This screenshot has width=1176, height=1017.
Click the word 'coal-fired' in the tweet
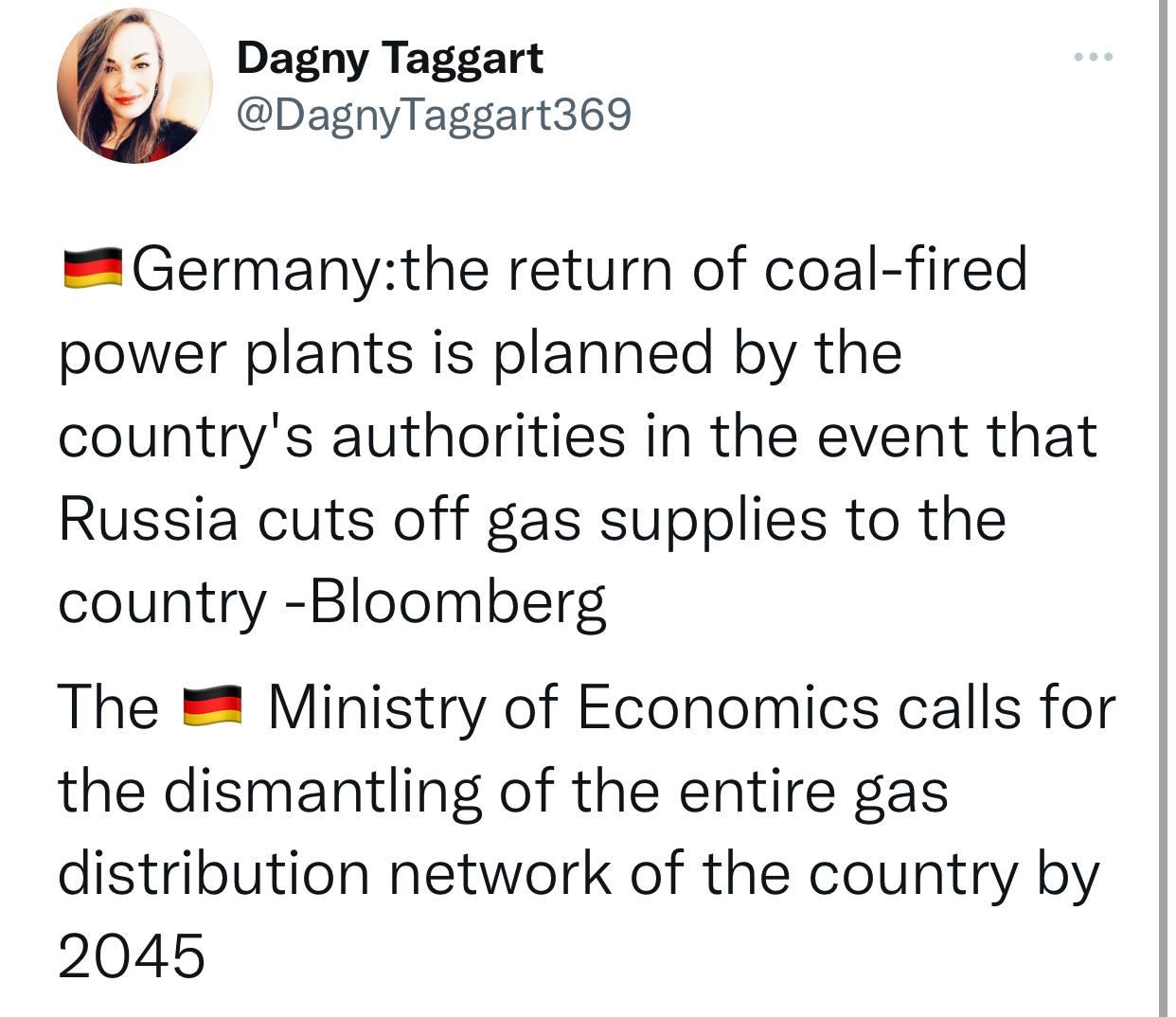point(895,268)
